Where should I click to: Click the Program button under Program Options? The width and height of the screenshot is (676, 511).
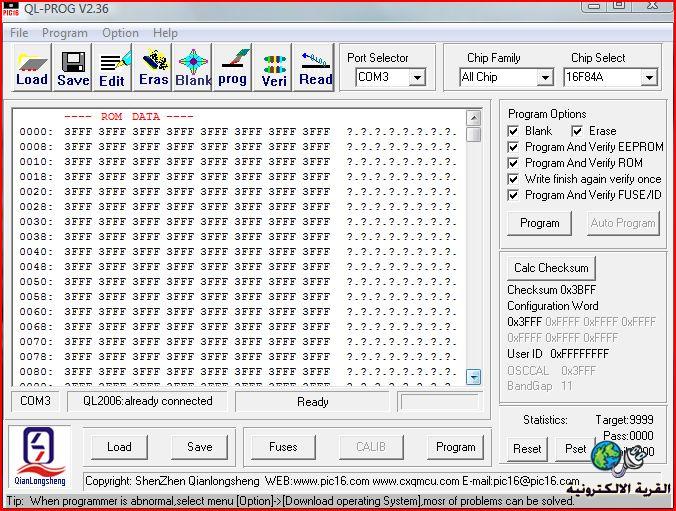pyautogui.click(x=539, y=223)
